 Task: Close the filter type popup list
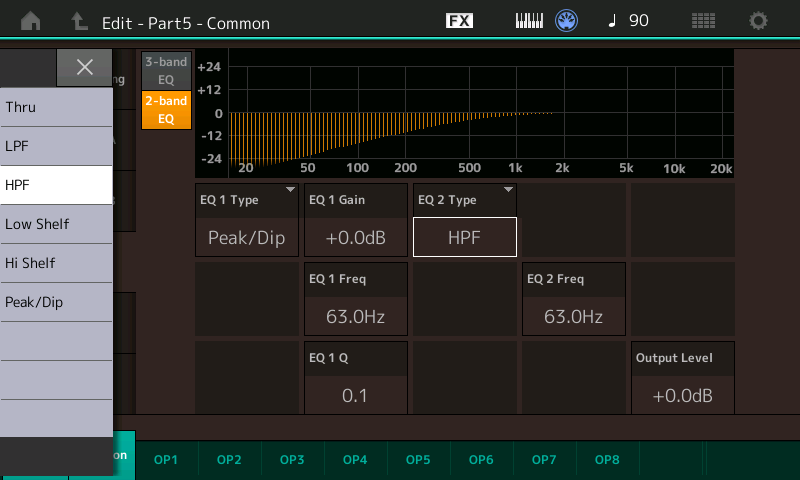tap(85, 67)
